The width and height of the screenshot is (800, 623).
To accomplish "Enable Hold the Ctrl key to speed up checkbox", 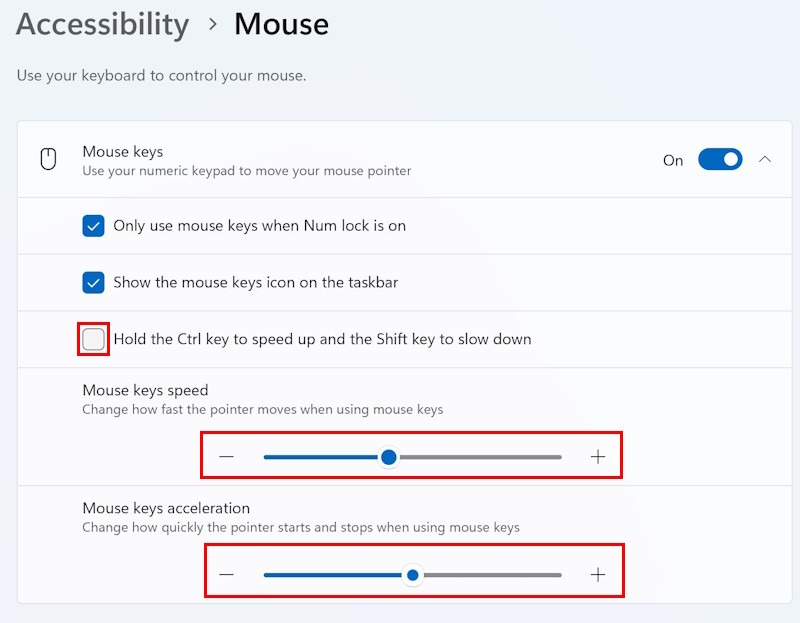I will [x=93, y=339].
